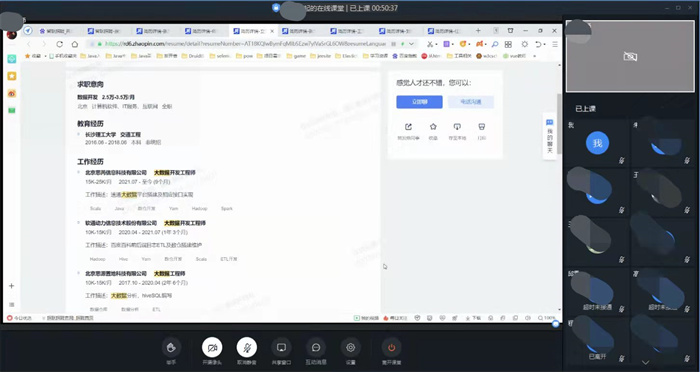Image resolution: width=700 pixels, height=372 pixels.
Task: Open the 我的聊天 side chat tab
Action: point(550,136)
